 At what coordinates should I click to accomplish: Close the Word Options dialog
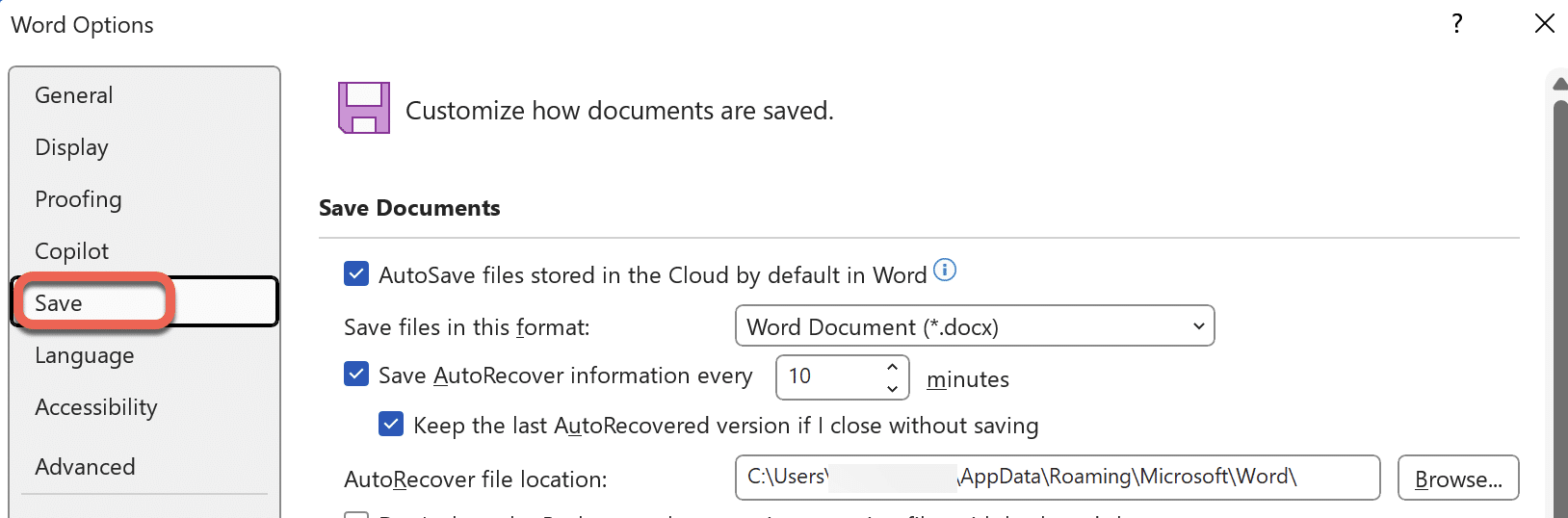click(x=1544, y=24)
